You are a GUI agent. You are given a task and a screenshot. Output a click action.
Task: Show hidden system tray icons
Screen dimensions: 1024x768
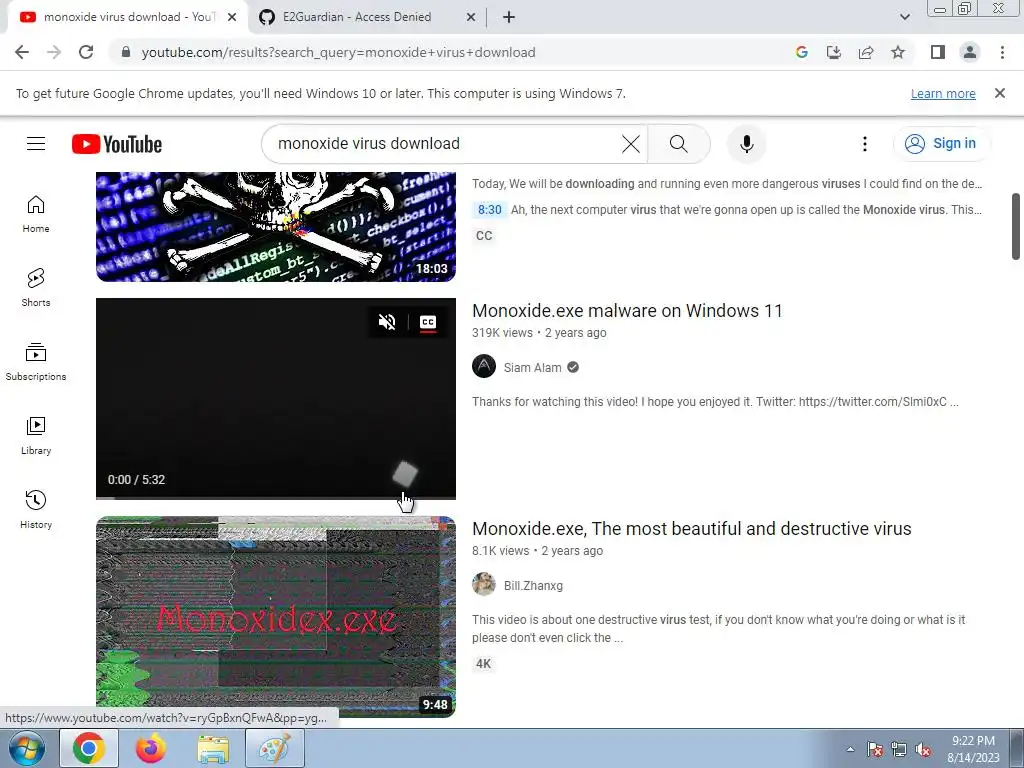click(x=850, y=749)
